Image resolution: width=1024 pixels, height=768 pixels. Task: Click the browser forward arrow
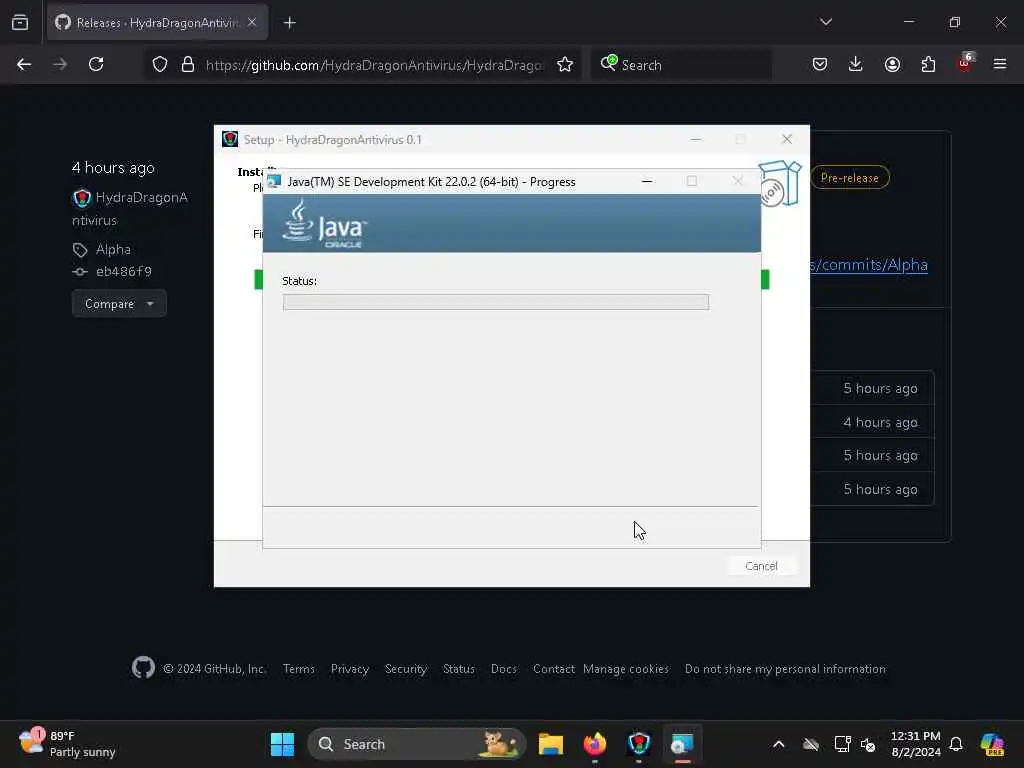point(59,64)
